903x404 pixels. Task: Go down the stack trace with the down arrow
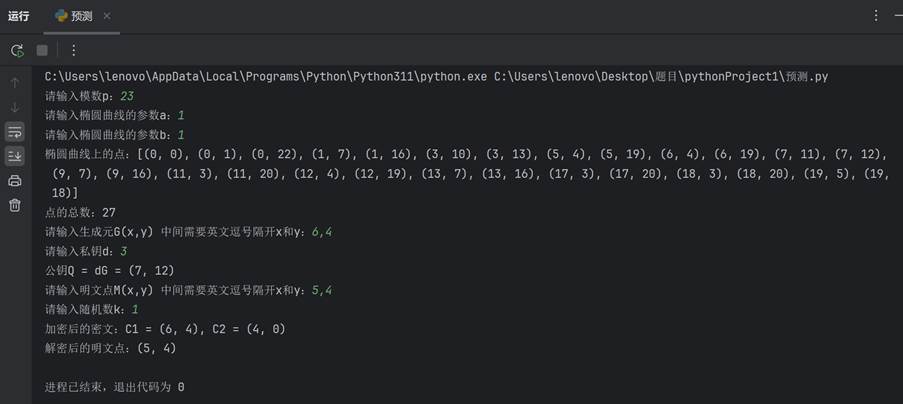[x=15, y=108]
